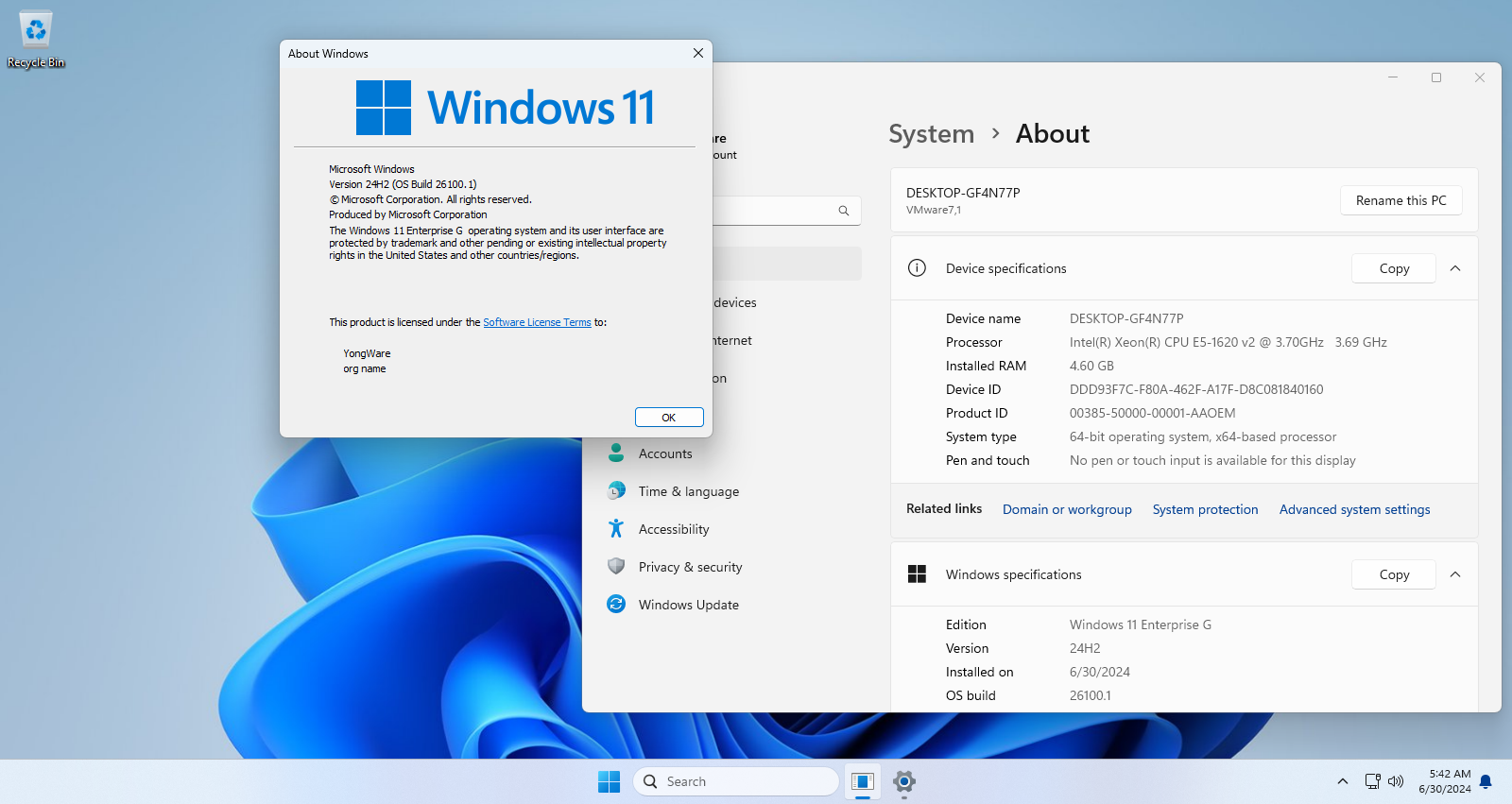Image resolution: width=1512 pixels, height=804 pixels.
Task: Click the Installed RAM value 4.60 GB
Action: click(x=1091, y=366)
